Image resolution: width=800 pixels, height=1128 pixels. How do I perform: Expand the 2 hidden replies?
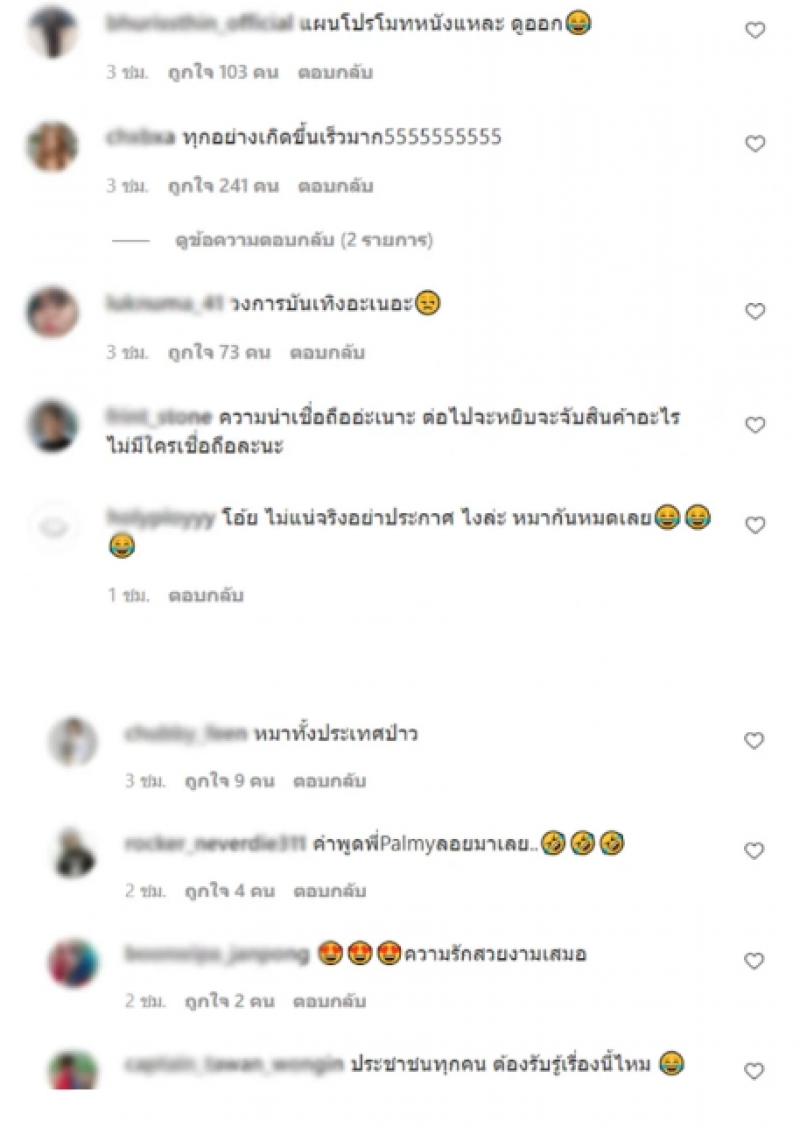304,240
